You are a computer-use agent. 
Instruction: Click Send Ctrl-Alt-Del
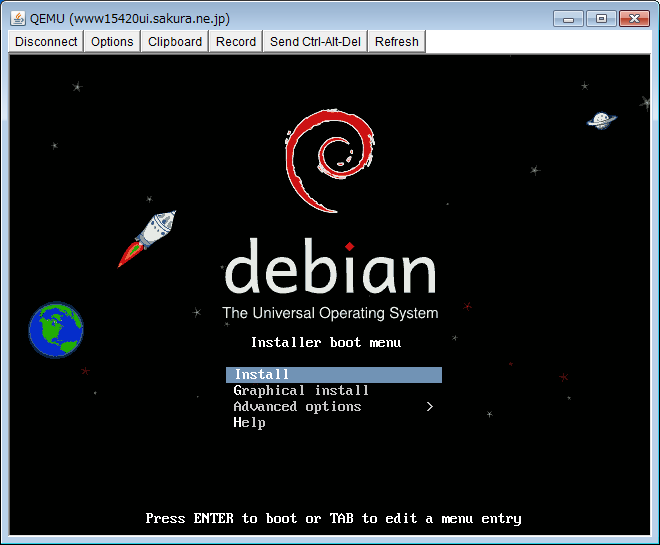(x=315, y=42)
